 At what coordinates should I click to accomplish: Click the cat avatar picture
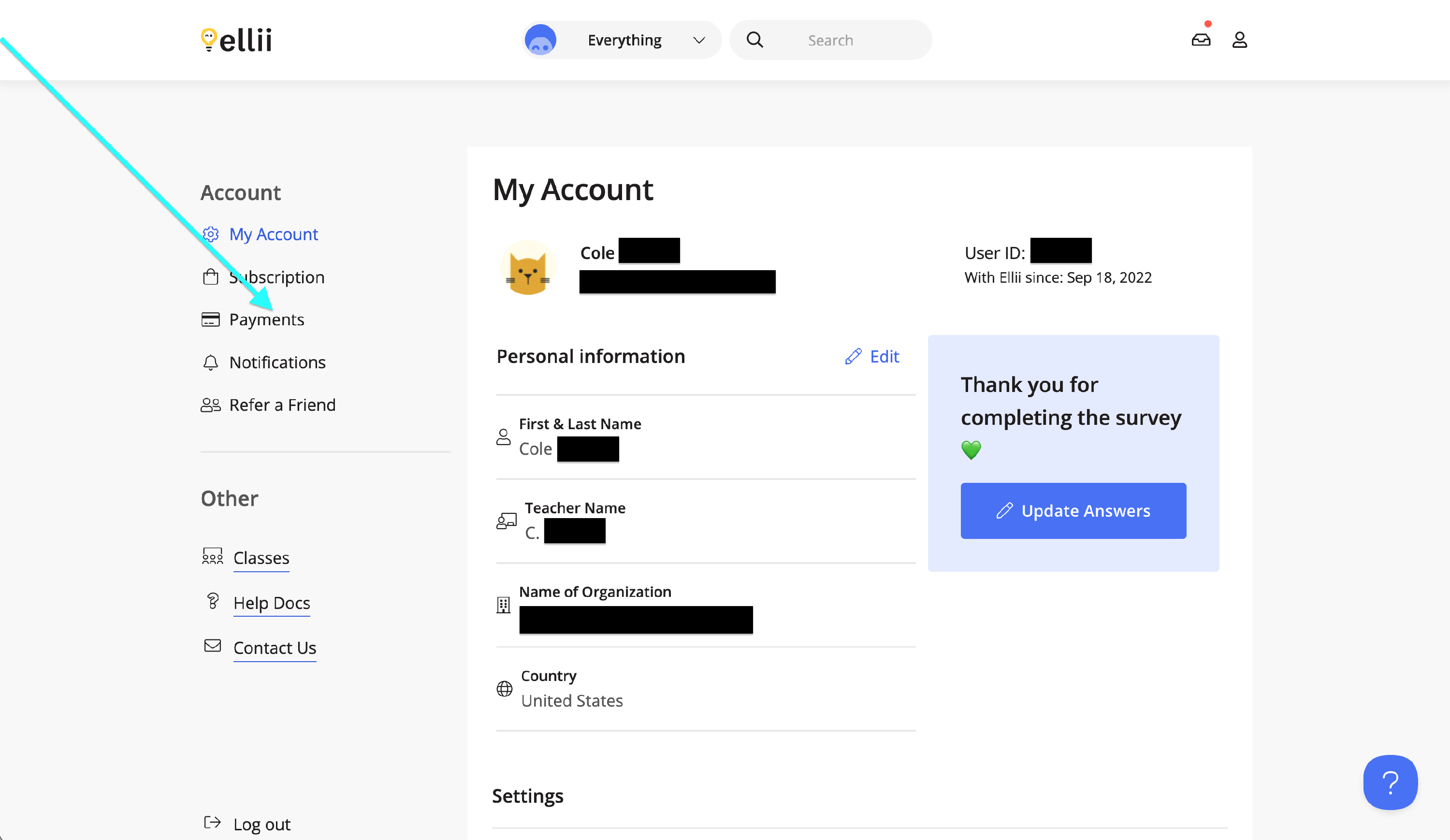528,268
